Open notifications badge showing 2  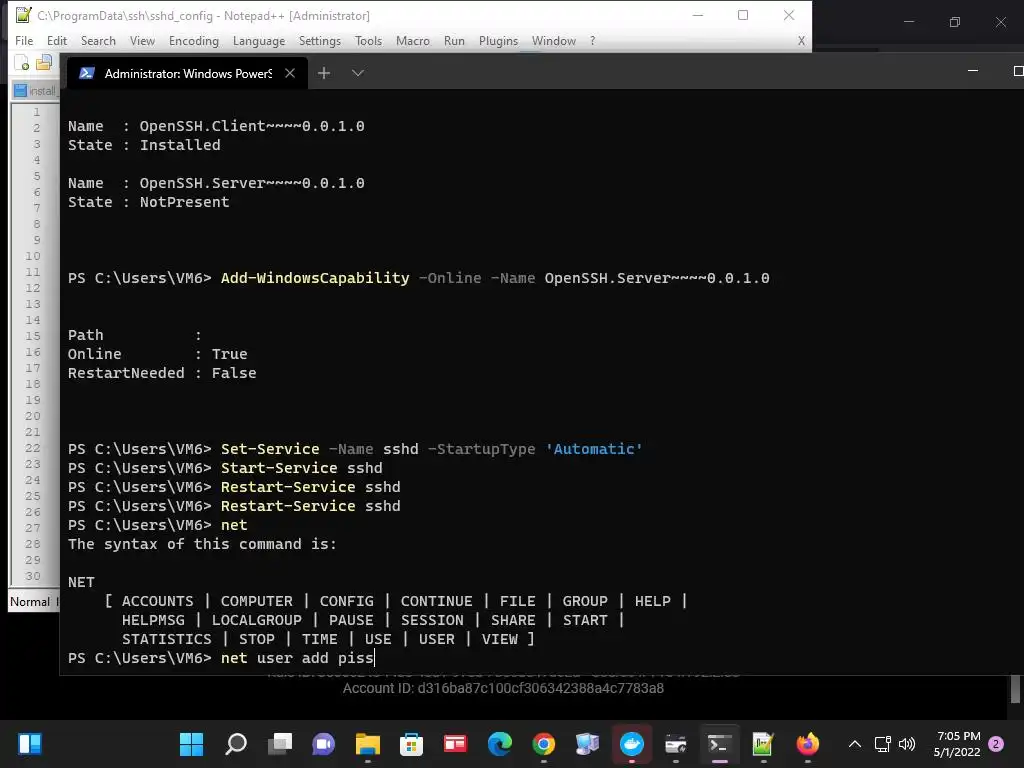(996, 744)
